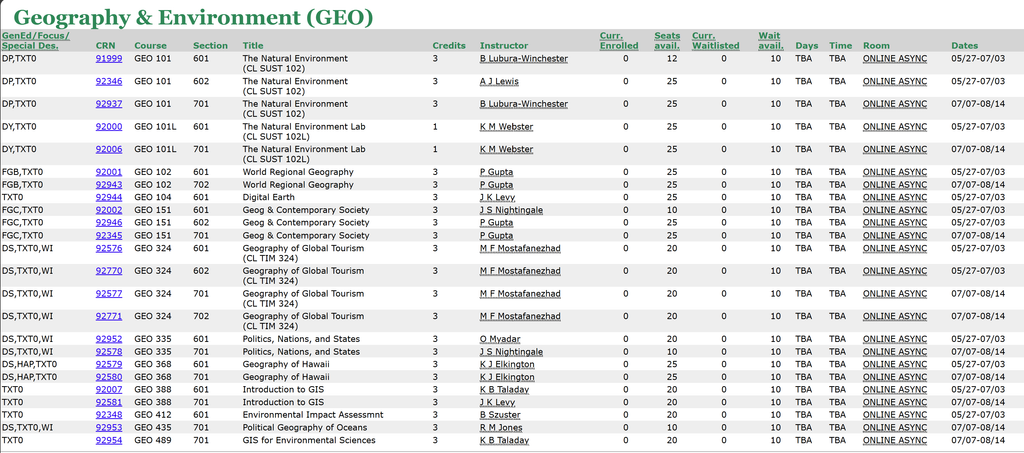
Task: Click CRN 92943 link
Action: (108, 185)
